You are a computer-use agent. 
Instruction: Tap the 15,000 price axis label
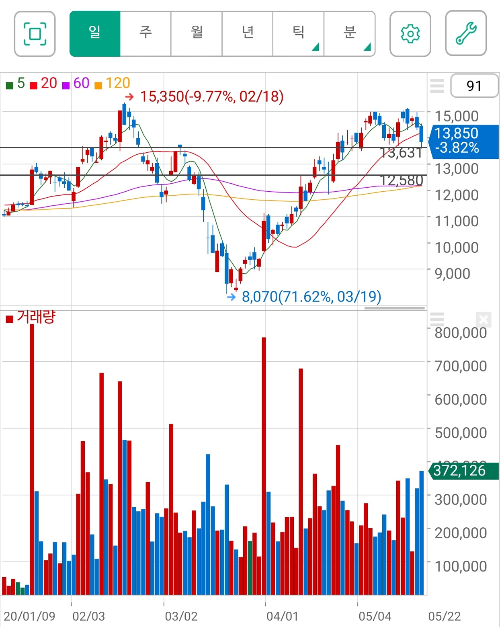tap(456, 116)
